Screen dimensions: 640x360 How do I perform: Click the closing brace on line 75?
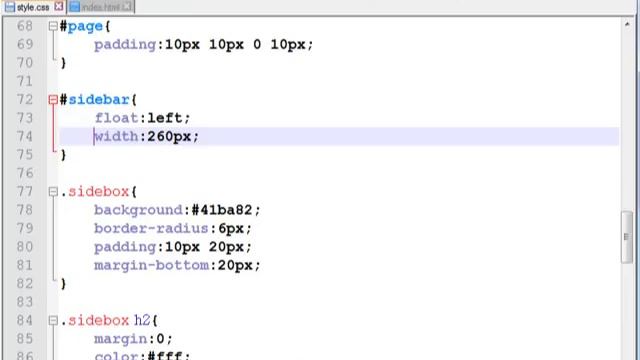click(x=63, y=155)
